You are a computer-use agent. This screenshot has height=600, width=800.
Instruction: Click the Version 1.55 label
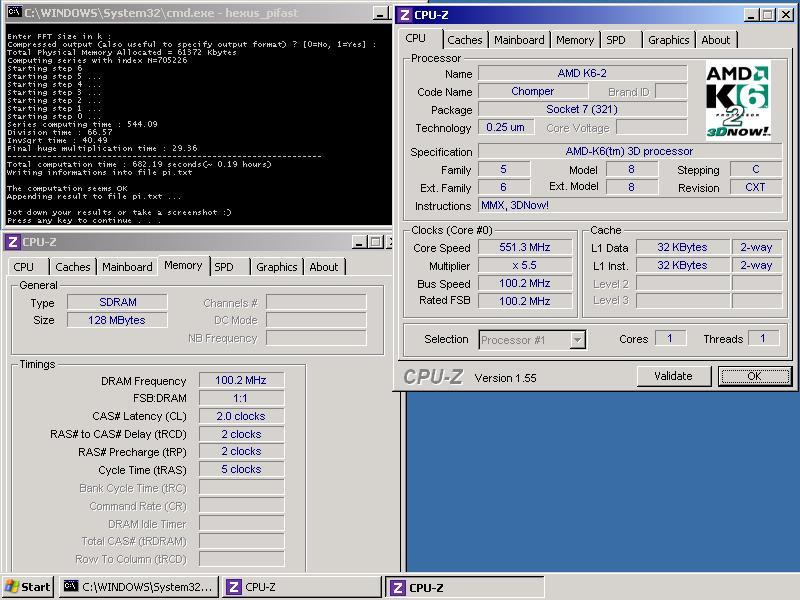(505, 378)
